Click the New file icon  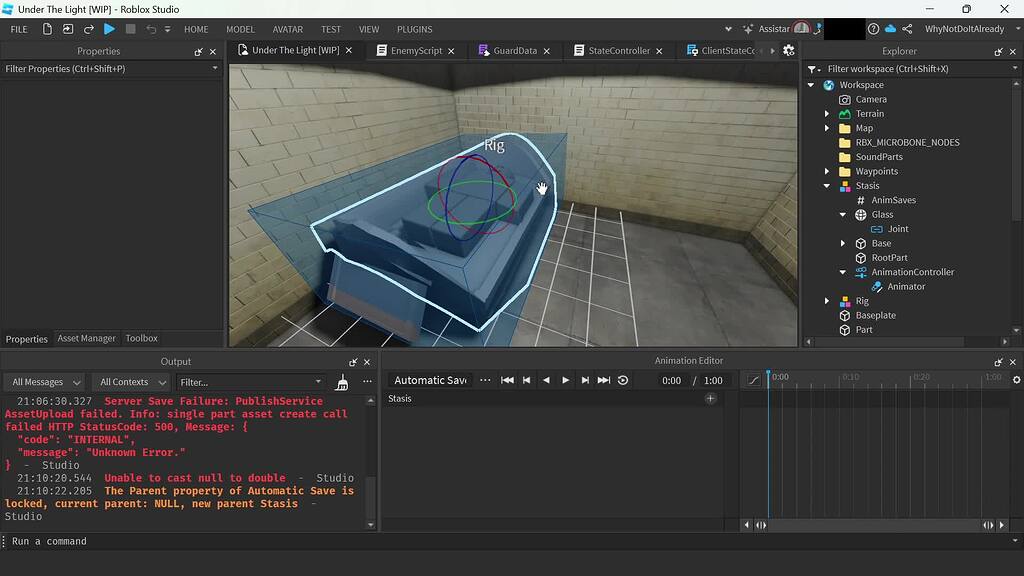(x=46, y=29)
